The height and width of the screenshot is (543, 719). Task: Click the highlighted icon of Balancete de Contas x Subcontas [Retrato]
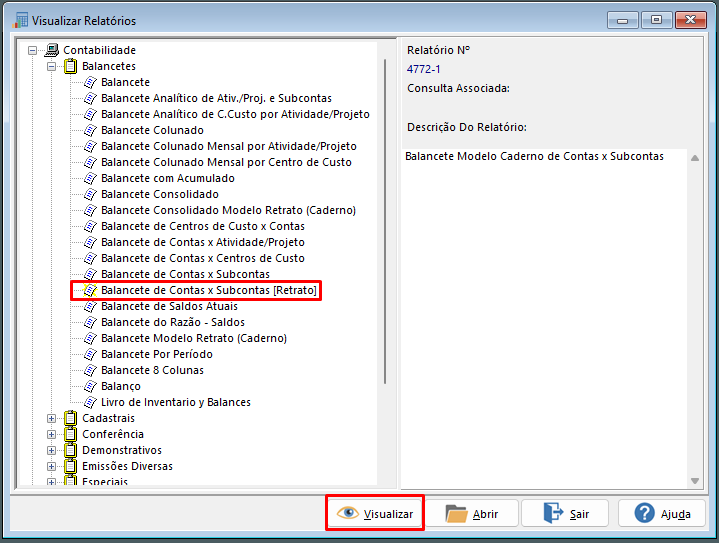point(90,290)
